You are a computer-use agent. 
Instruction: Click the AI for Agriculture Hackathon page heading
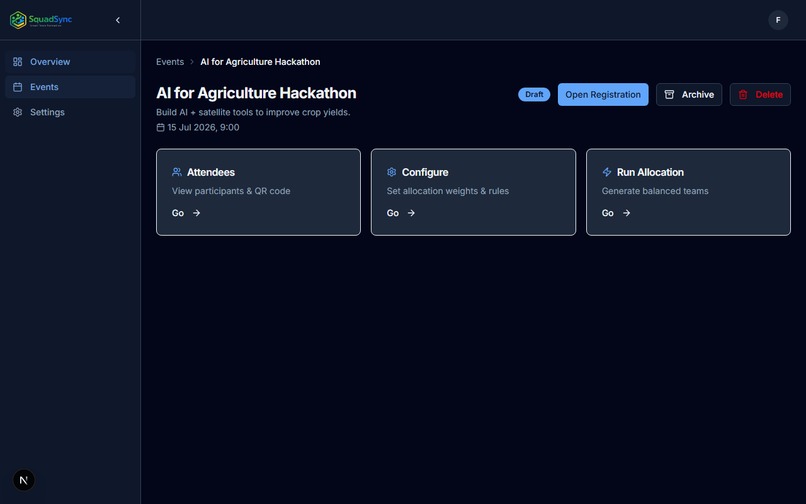tap(256, 93)
